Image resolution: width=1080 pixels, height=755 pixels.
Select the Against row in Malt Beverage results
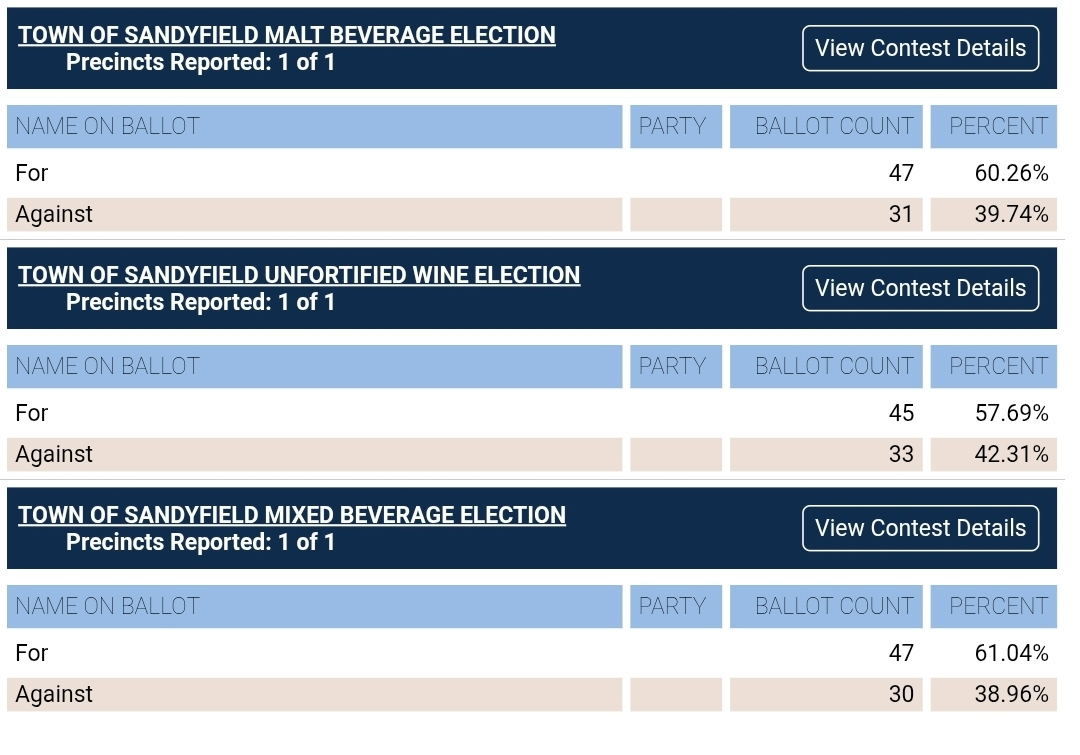click(54, 214)
